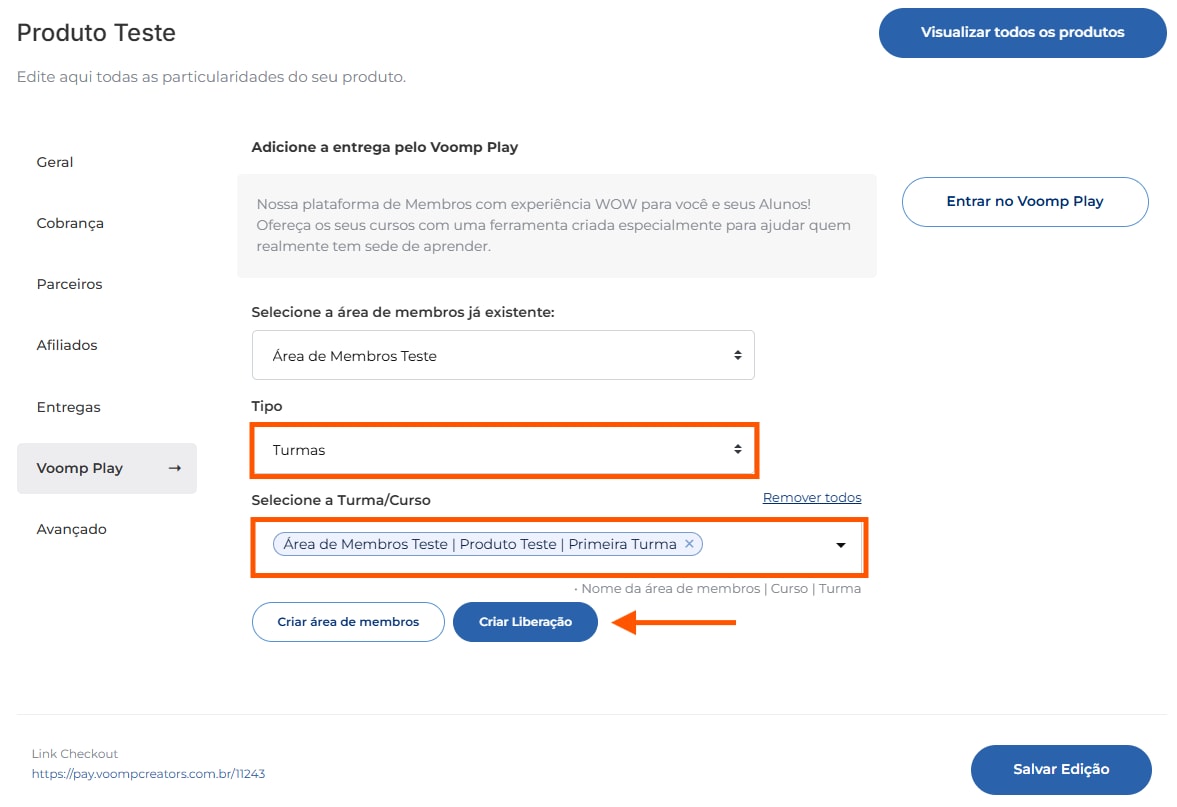
Task: Click the arrow icon beside Voomp Play
Action: click(175, 468)
